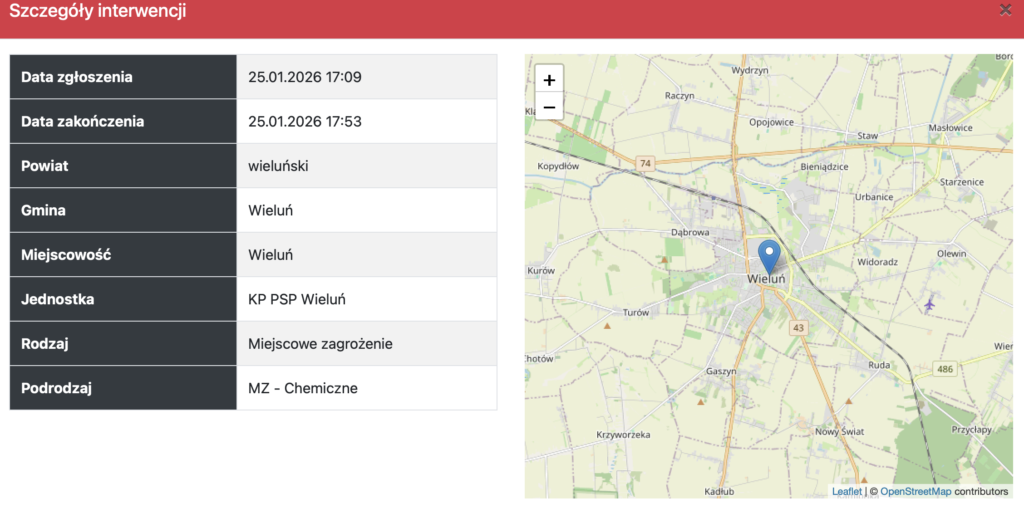Select the MZ - Chemiczne subtype cell
The width and height of the screenshot is (1024, 508).
(303, 388)
